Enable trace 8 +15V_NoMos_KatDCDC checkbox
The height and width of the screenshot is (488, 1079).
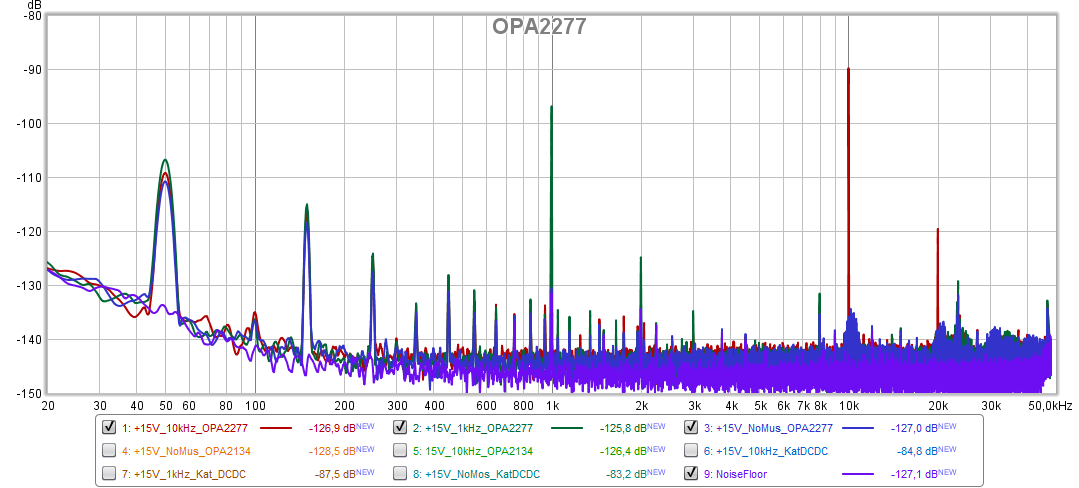[x=400, y=474]
